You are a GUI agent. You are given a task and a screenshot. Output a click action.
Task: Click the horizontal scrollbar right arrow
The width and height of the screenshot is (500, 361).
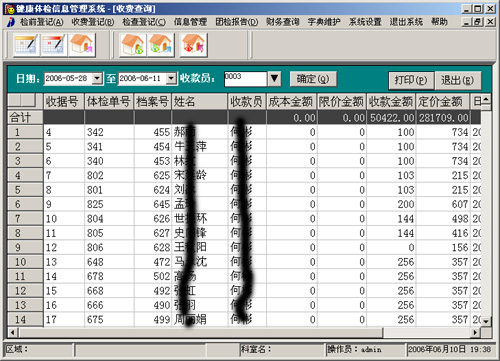(x=475, y=332)
